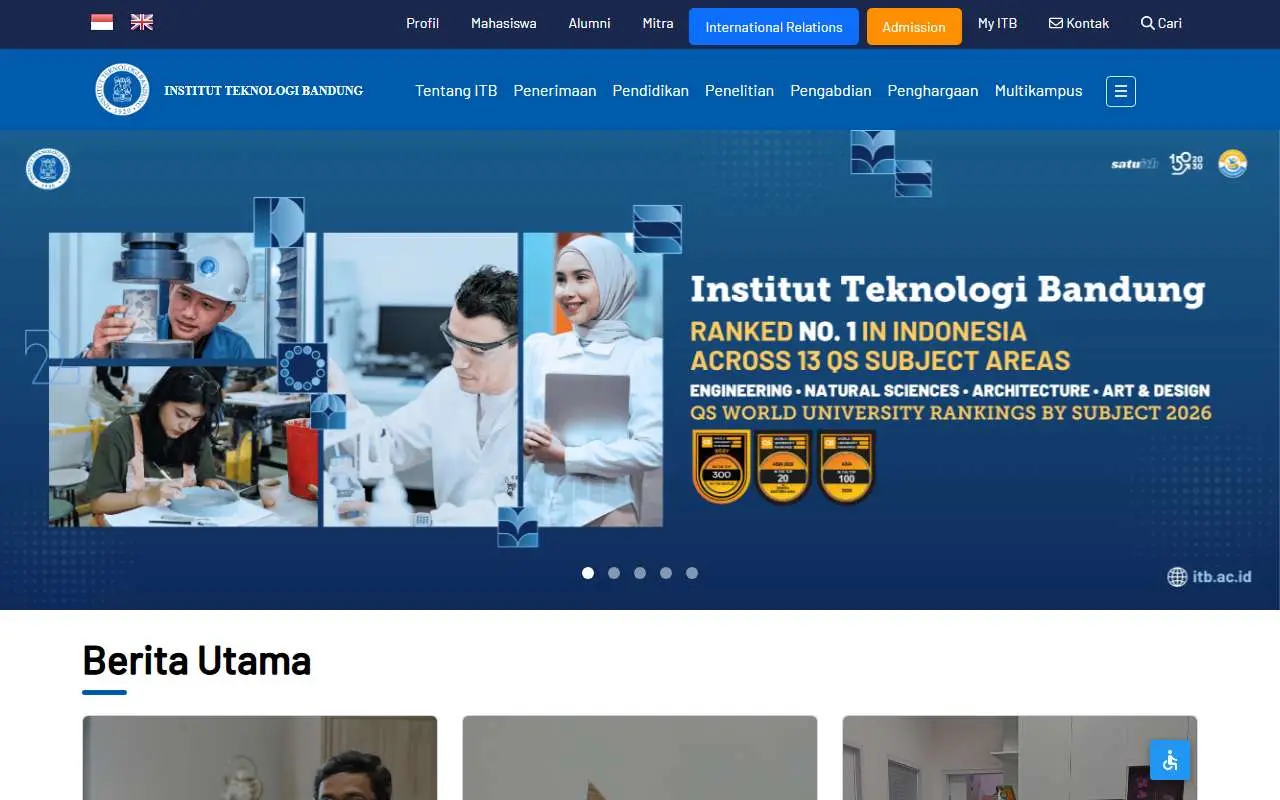Open My ITB link
Image resolution: width=1280 pixels, height=800 pixels.
click(998, 23)
